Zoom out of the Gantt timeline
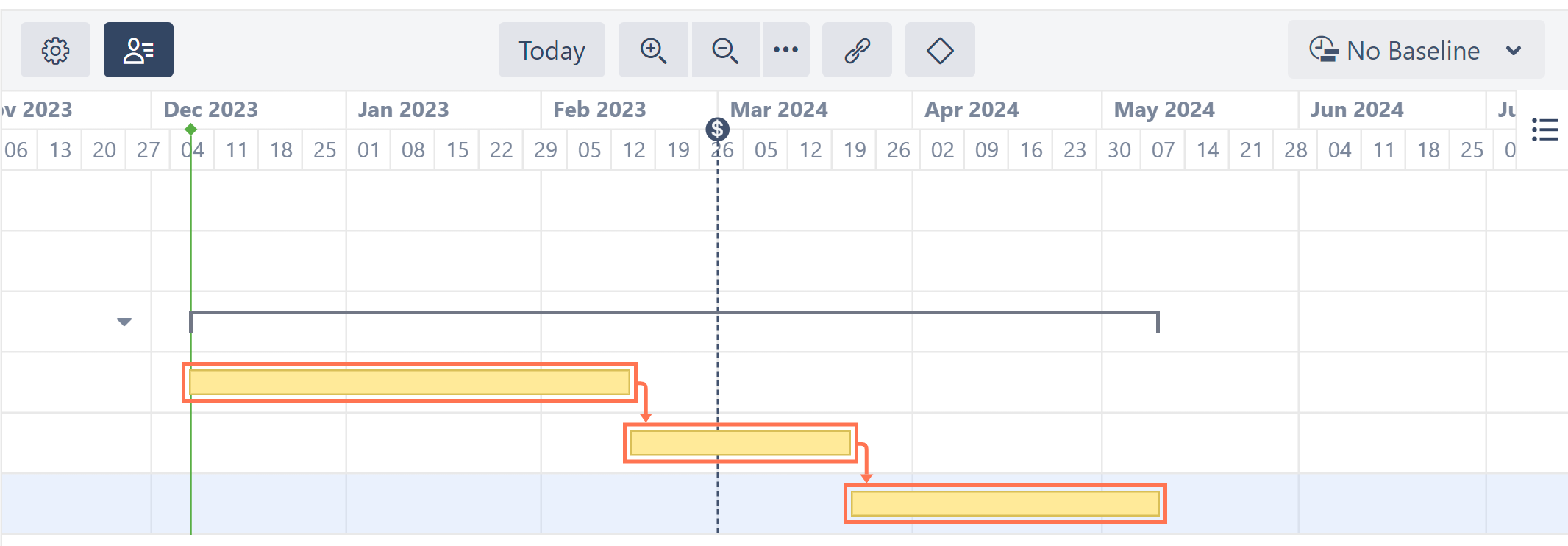Screen dimensions: 1568x546 pyautogui.click(x=724, y=50)
